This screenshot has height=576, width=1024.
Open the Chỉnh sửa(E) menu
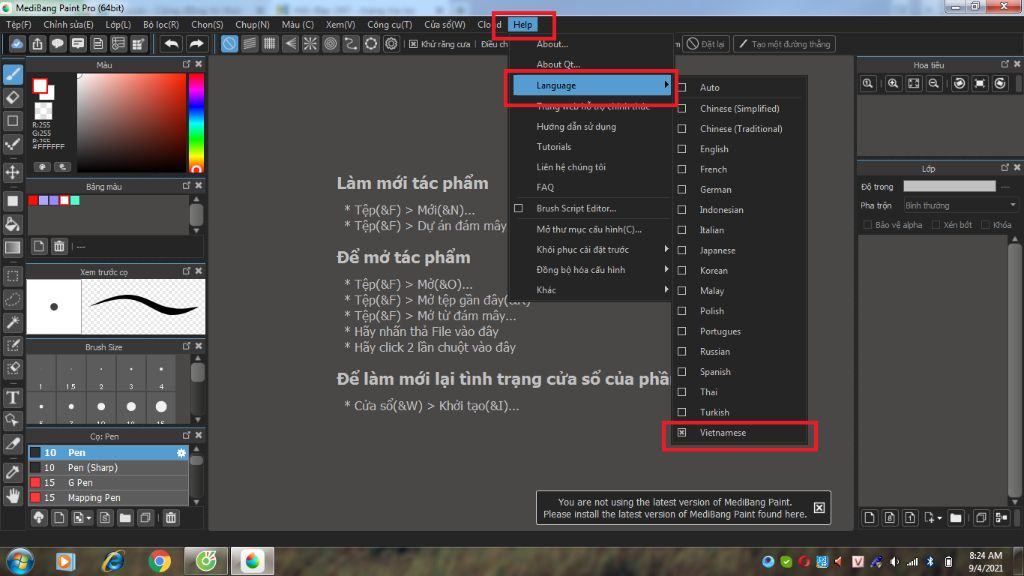(x=68, y=24)
